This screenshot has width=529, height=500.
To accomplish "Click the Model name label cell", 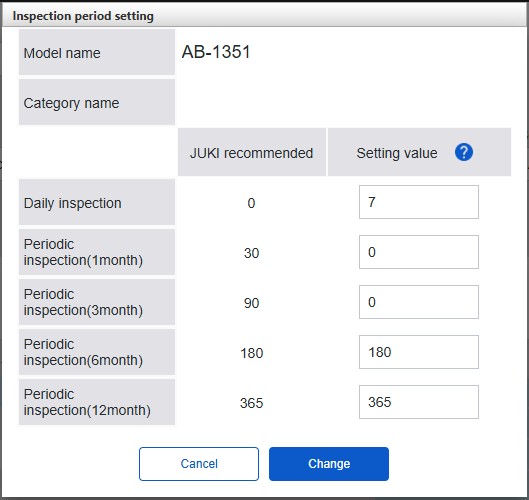I will tap(97, 52).
